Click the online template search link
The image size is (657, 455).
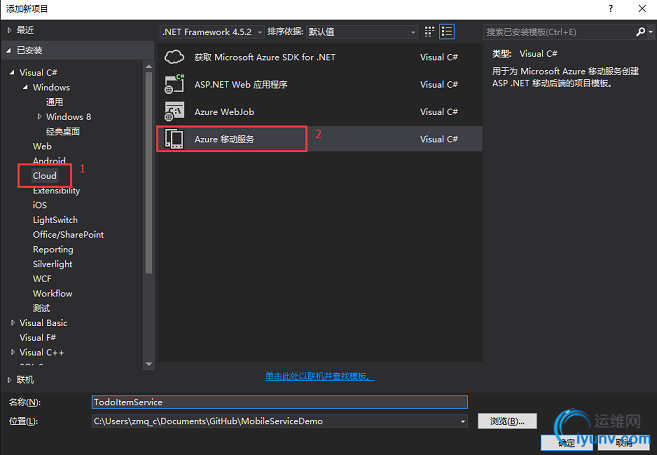click(x=320, y=376)
